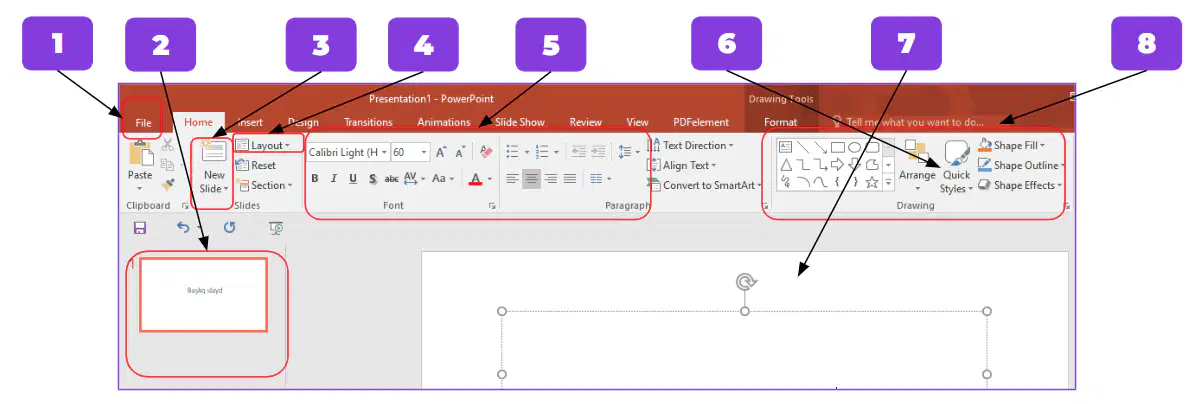
Task: Select the Isosceles Triangle shape
Action: coord(786,165)
